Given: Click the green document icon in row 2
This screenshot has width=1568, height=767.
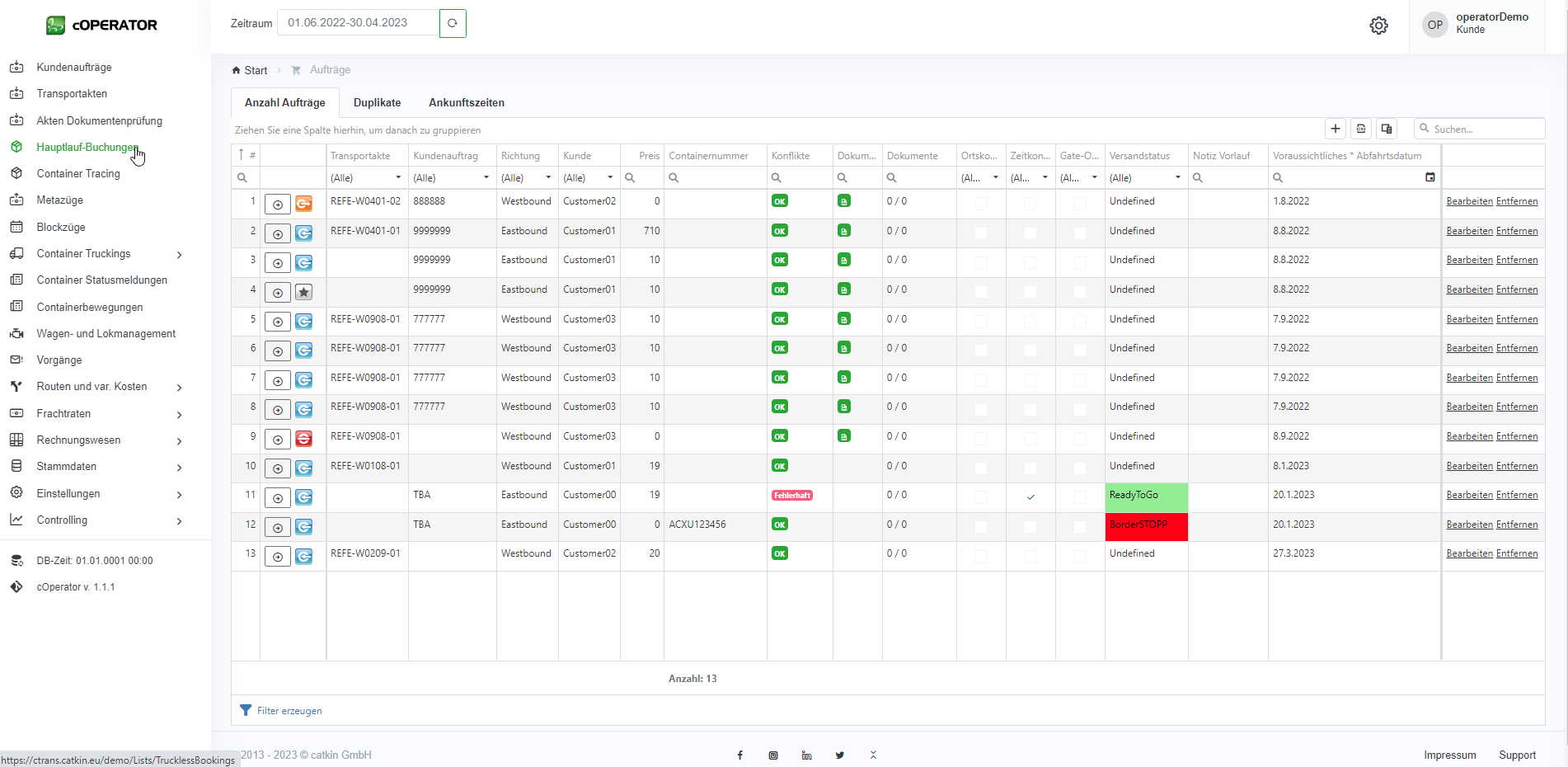Looking at the screenshot, I should (843, 231).
